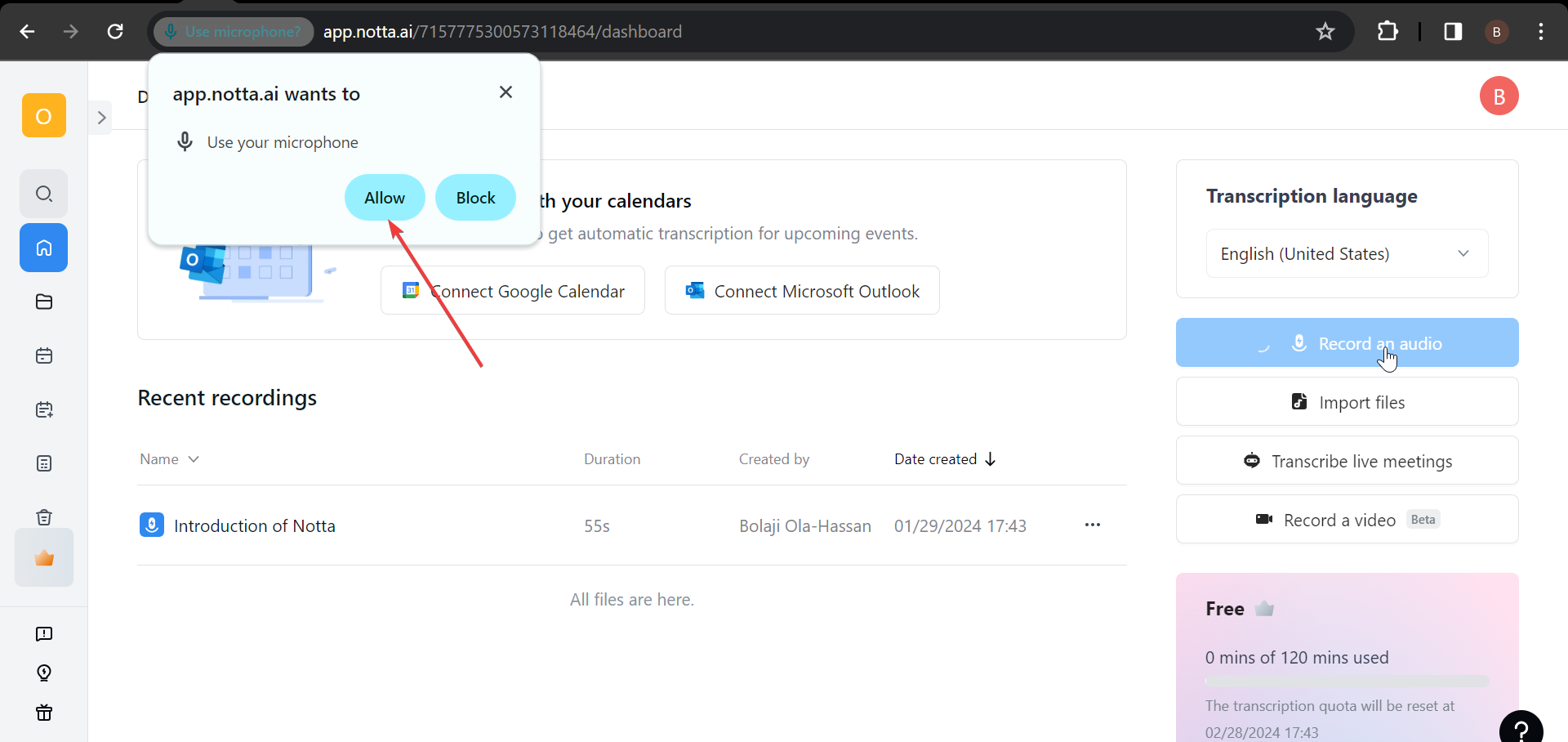The image size is (1568, 742).
Task: Click Record an audio
Action: (1347, 342)
